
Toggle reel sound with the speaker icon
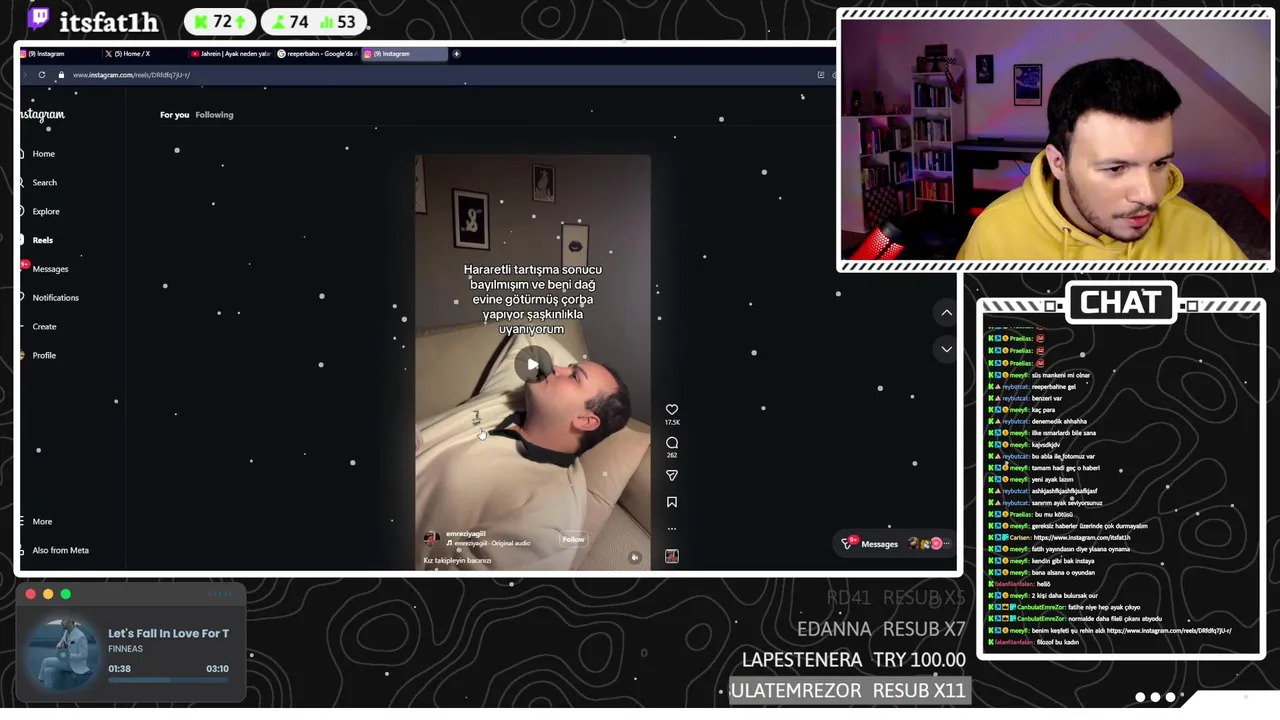(634, 557)
